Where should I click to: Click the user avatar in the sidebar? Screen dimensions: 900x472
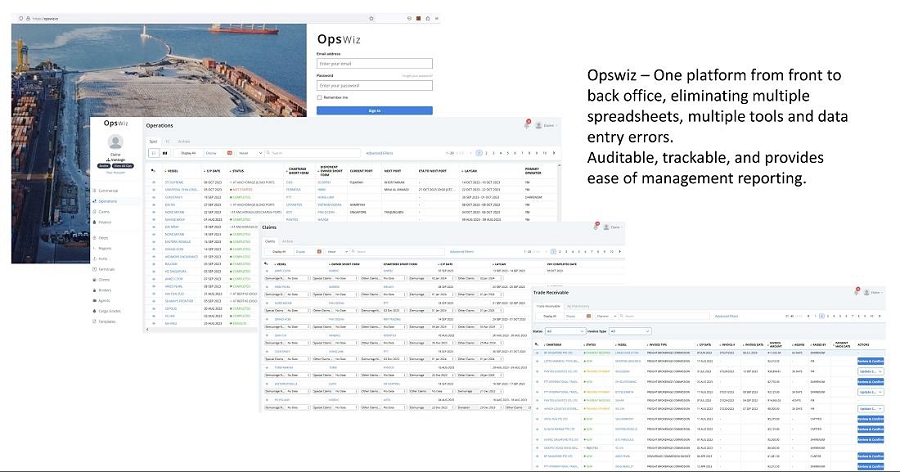click(x=115, y=142)
